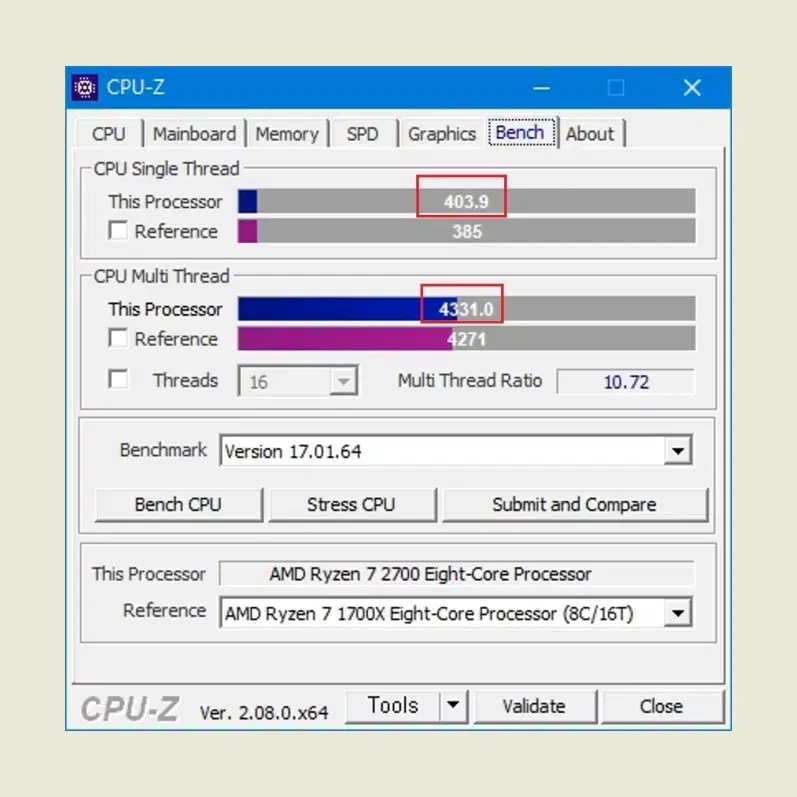Start the Stress CPU test

[x=352, y=505]
